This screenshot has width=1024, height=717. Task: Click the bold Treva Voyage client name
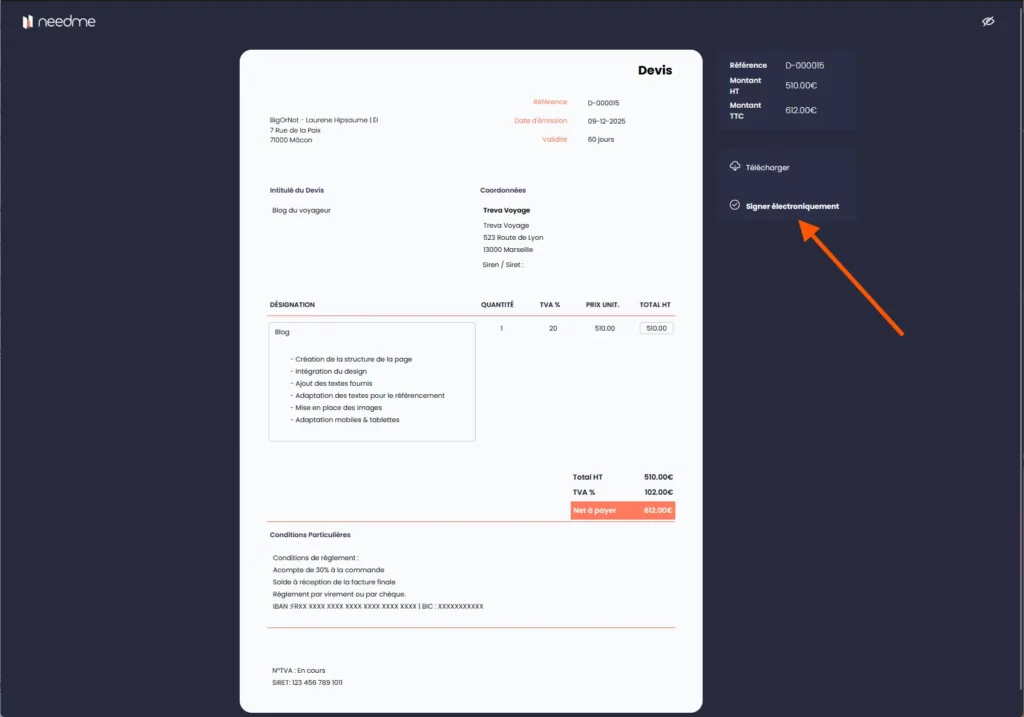[506, 210]
